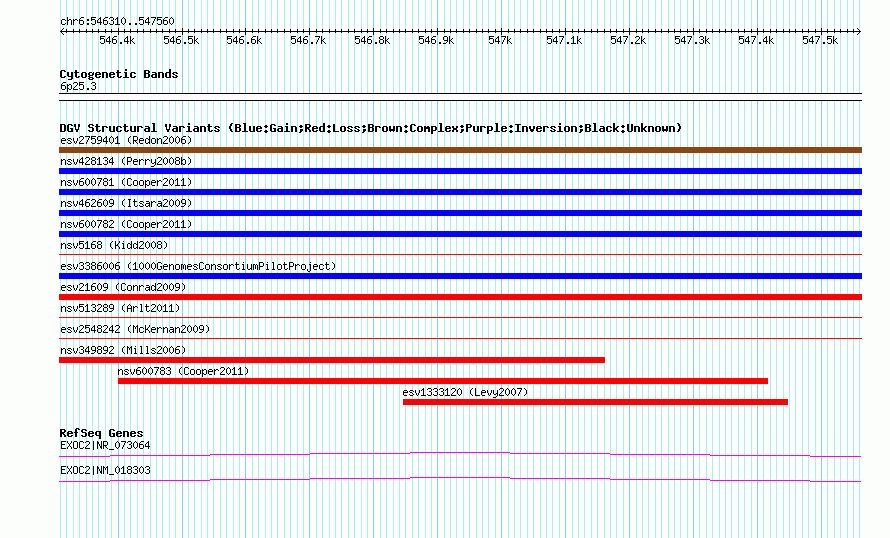The image size is (890, 538).
Task: Click the nsv428134 (Perry2008b) label
Action: click(126, 161)
